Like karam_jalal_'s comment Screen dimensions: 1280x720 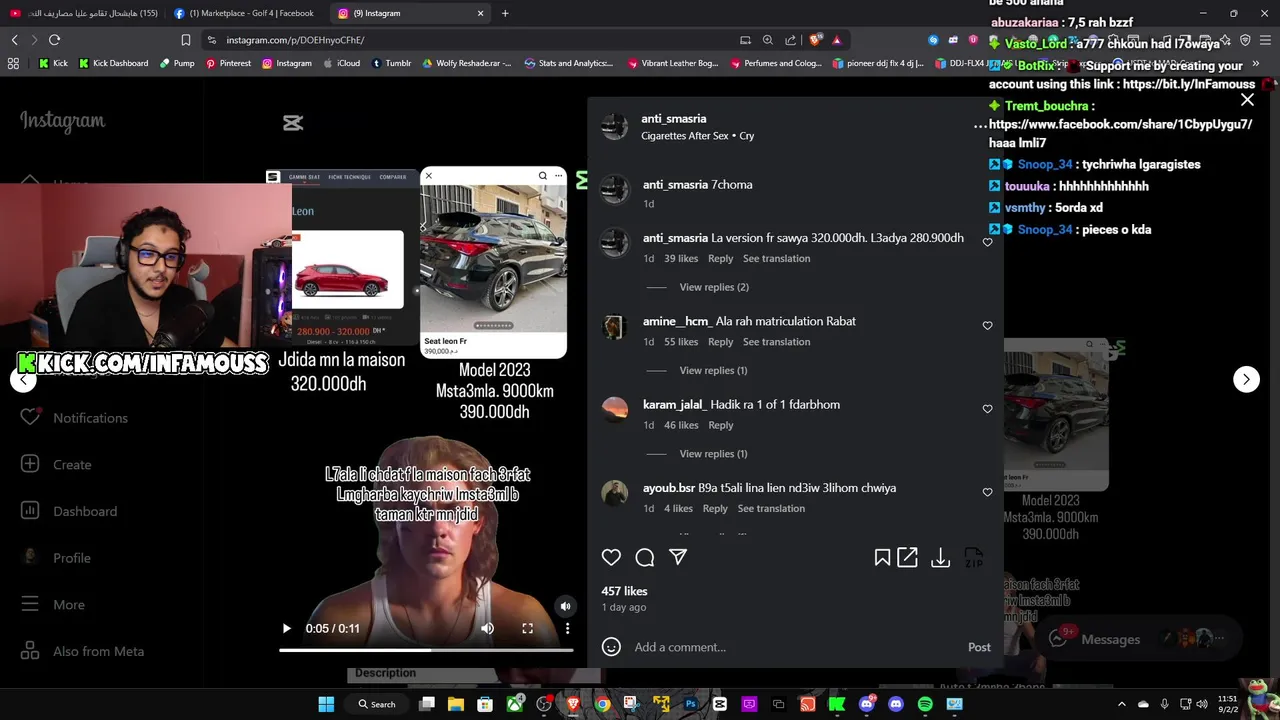[987, 409]
